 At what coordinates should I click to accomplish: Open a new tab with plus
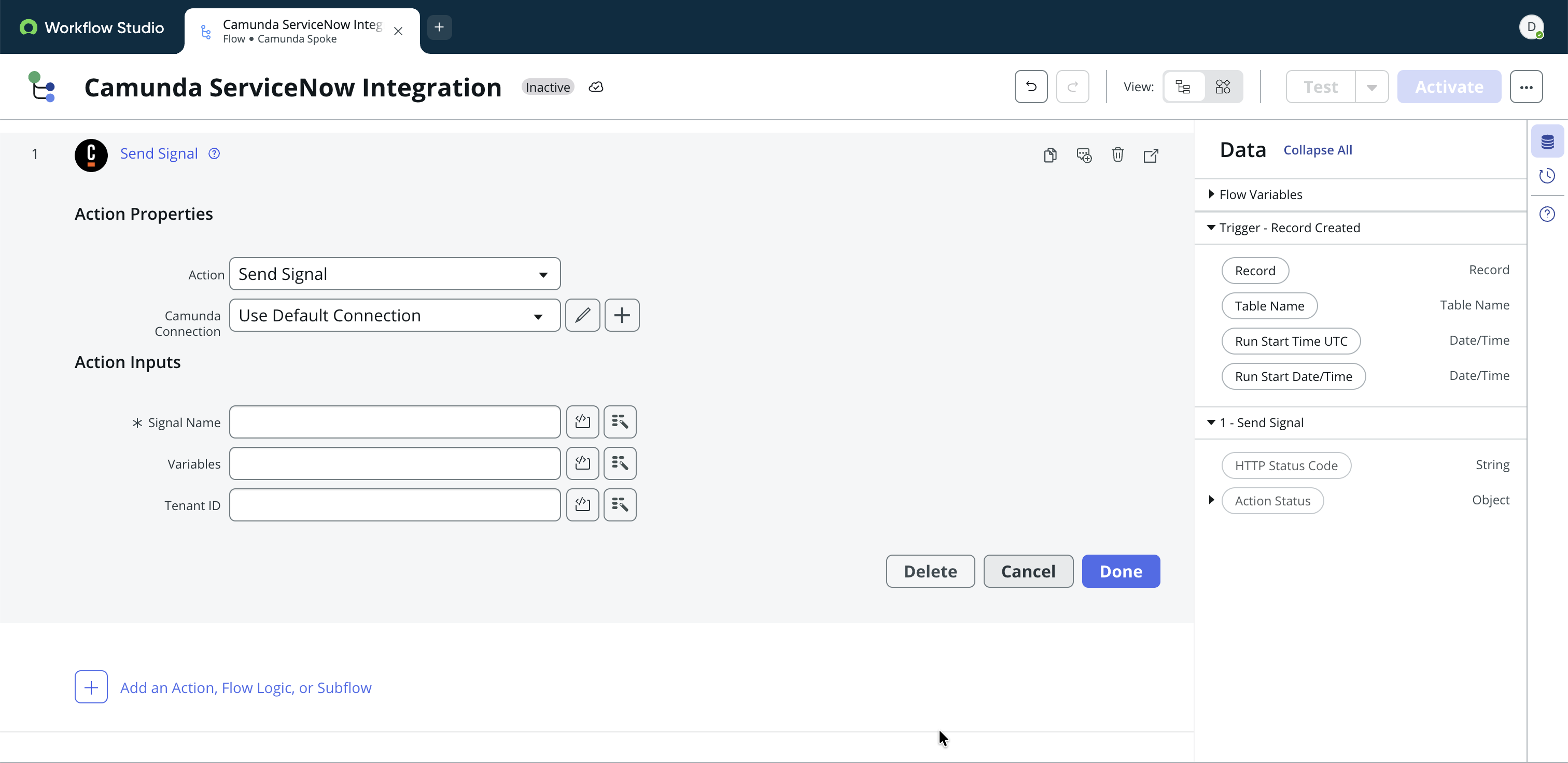pos(439,27)
